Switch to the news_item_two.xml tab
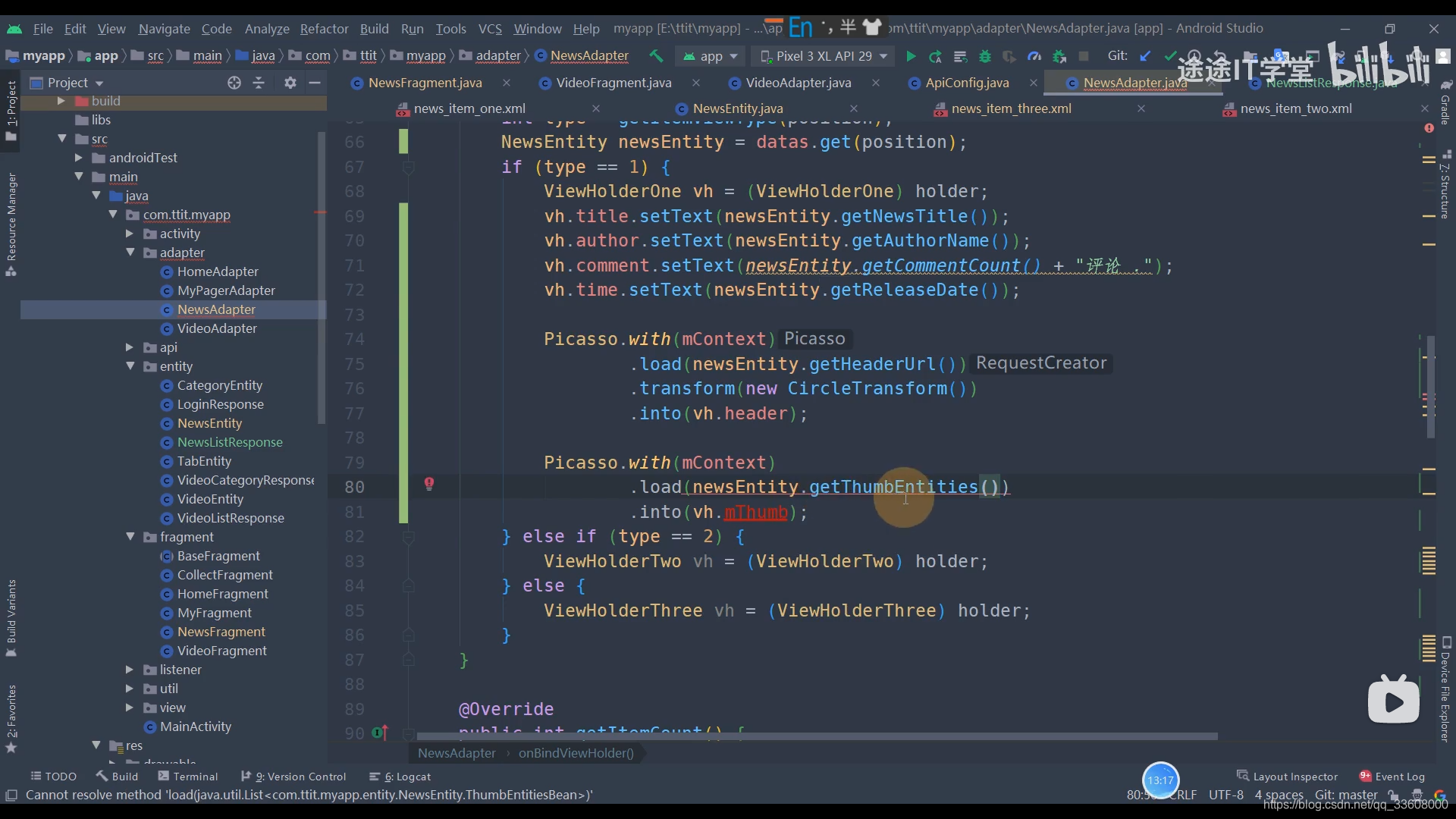This screenshot has width=1456, height=819. 1296,108
